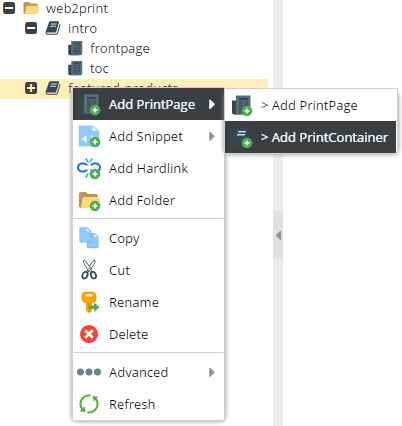Screen dimensions: 402x426
Task: Collapse the web2print folder node
Action: [x=9, y=8]
